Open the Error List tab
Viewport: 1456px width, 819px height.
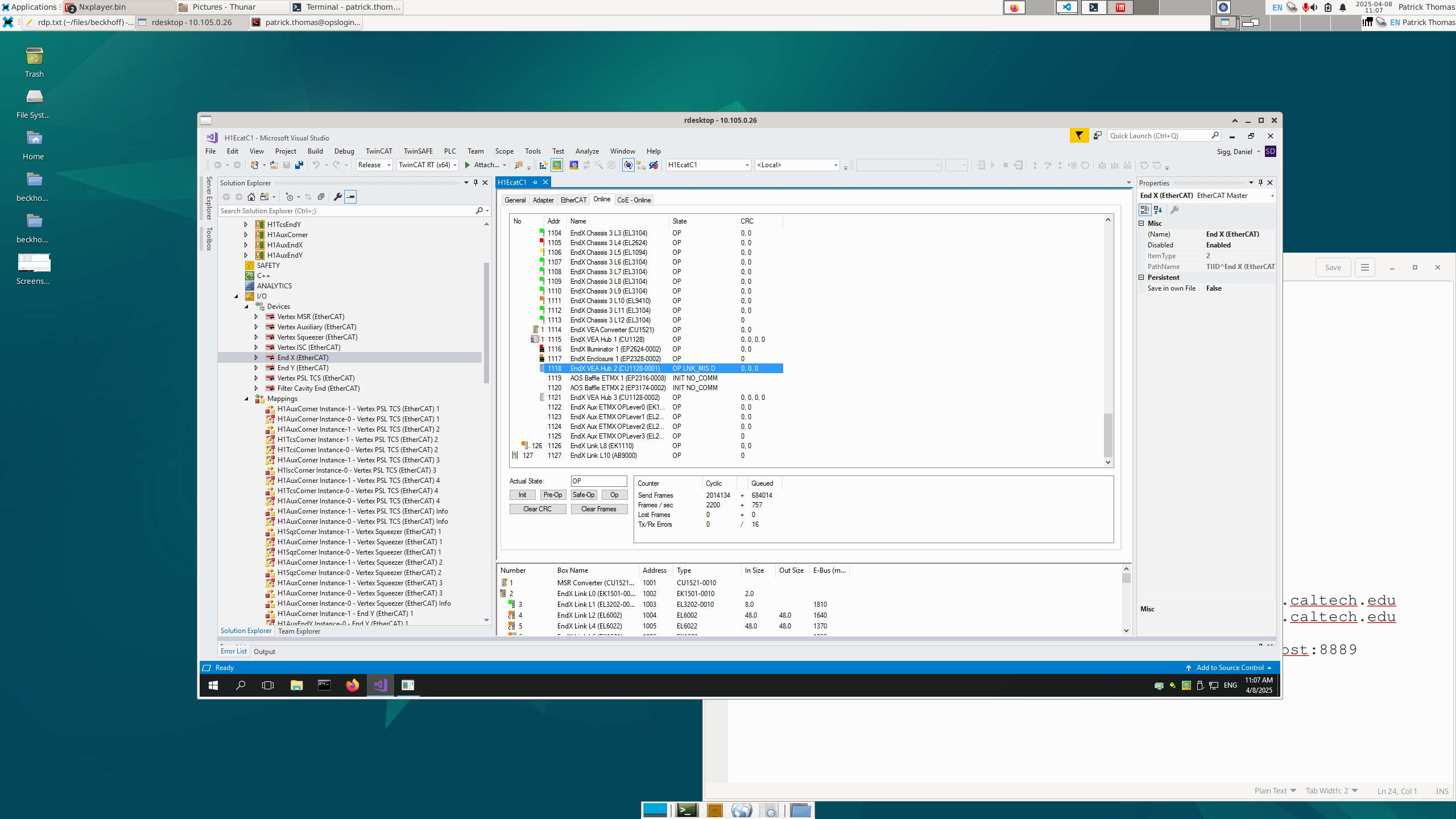point(233,652)
